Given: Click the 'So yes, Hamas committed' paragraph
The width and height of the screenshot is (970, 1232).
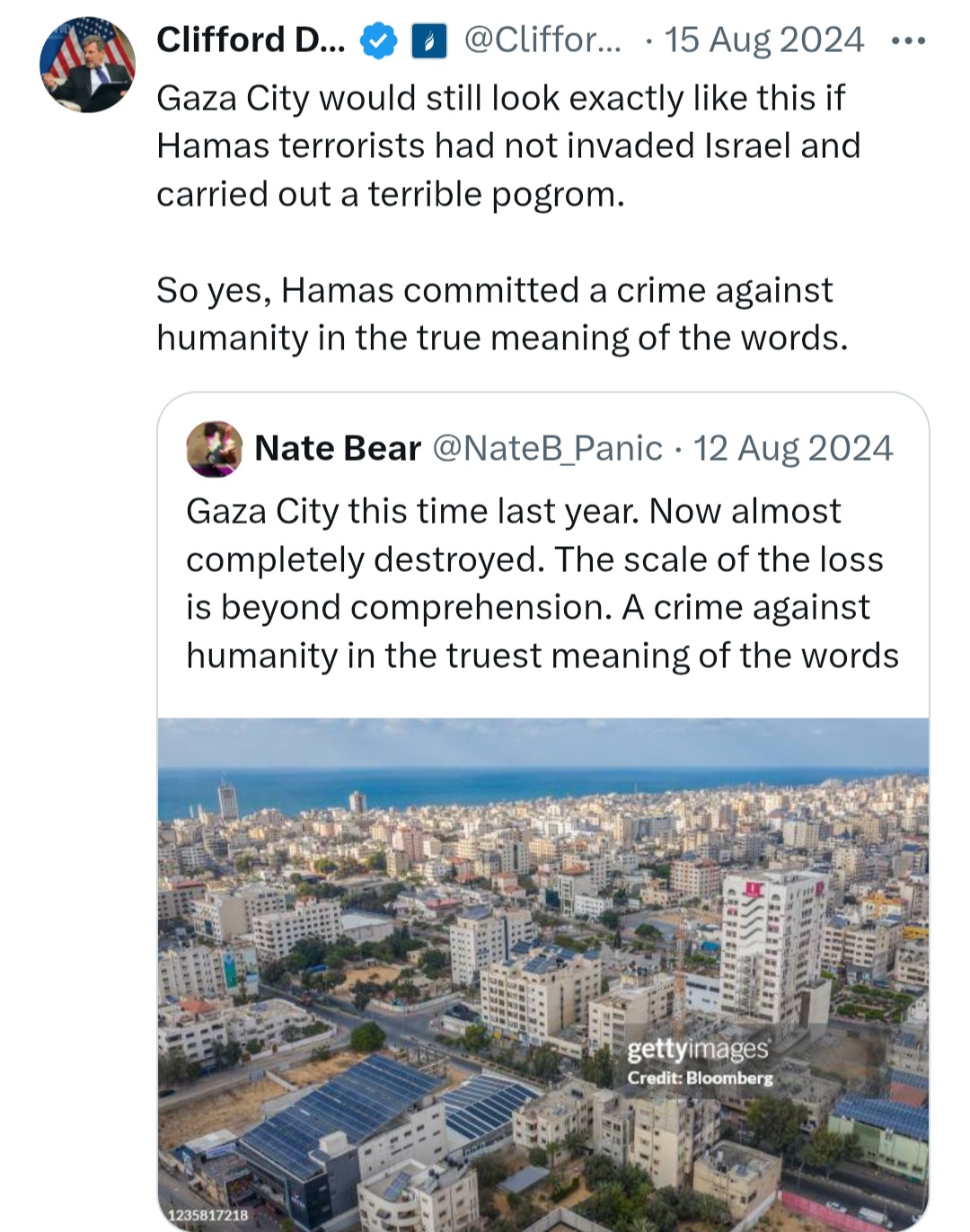Looking at the screenshot, I should [x=502, y=314].
